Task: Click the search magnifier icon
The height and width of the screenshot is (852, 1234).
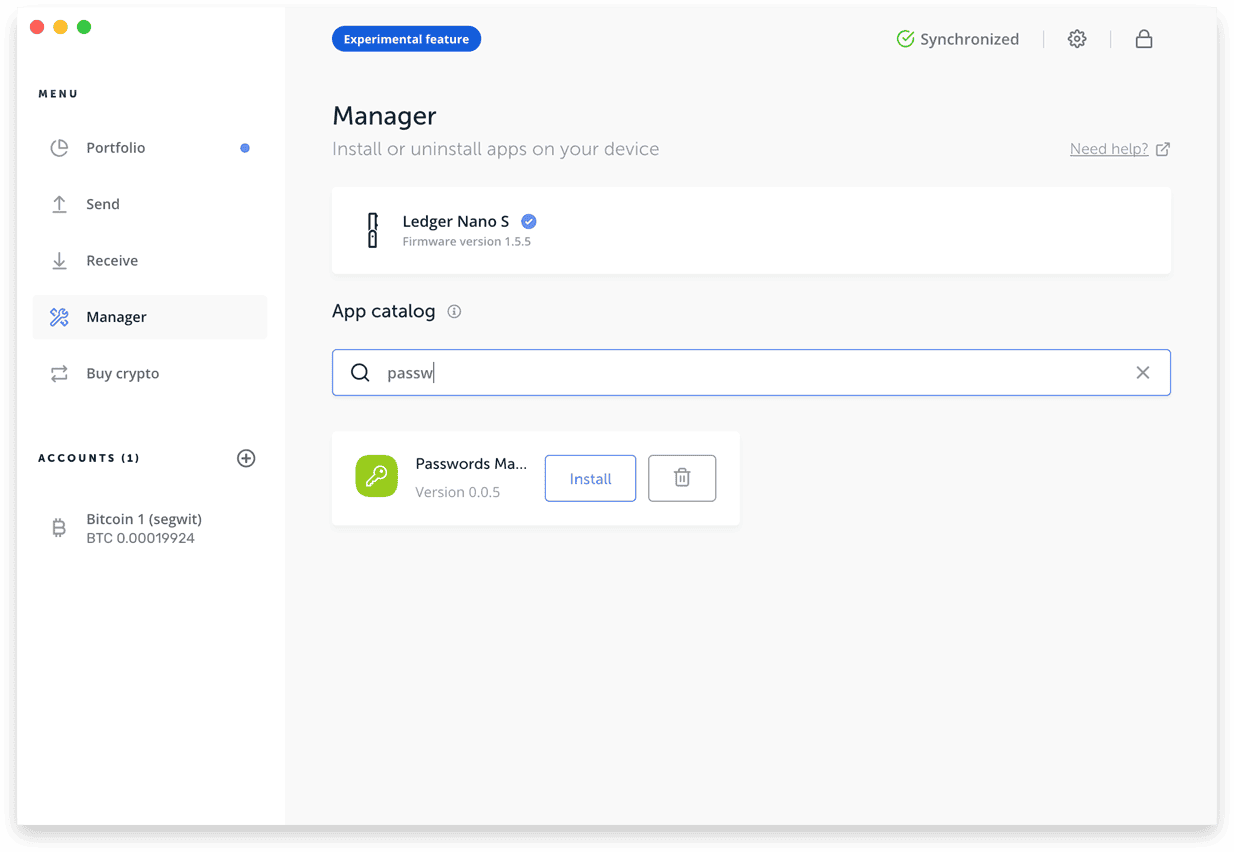Action: coord(360,373)
